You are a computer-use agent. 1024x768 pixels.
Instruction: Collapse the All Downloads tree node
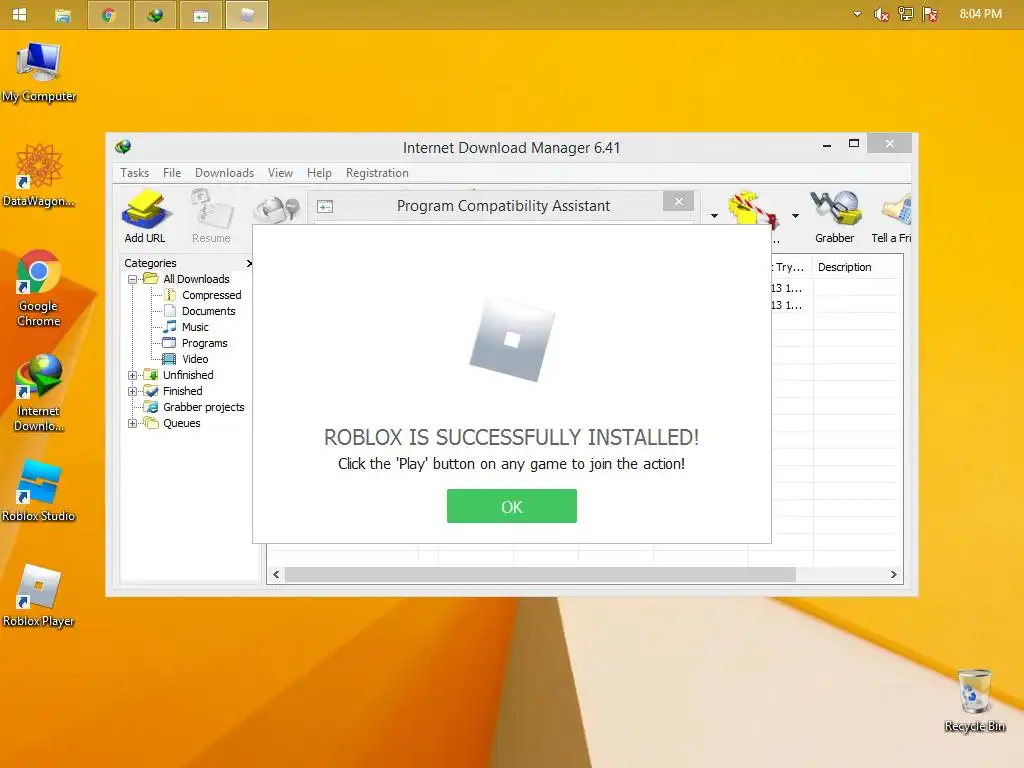[133, 280]
